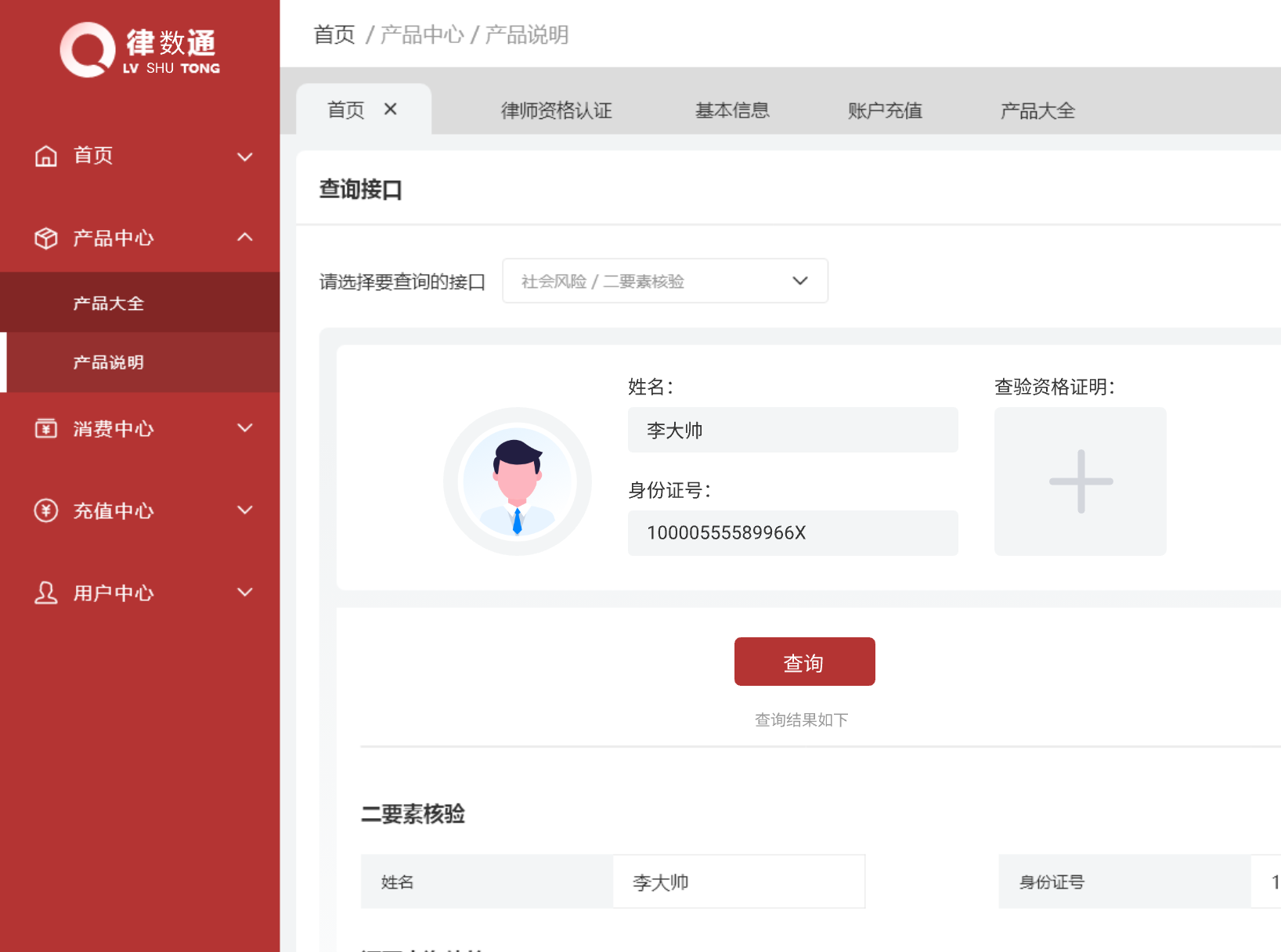Click the cube icon for 产品中心
This screenshot has width=1281, height=952.
coord(46,238)
